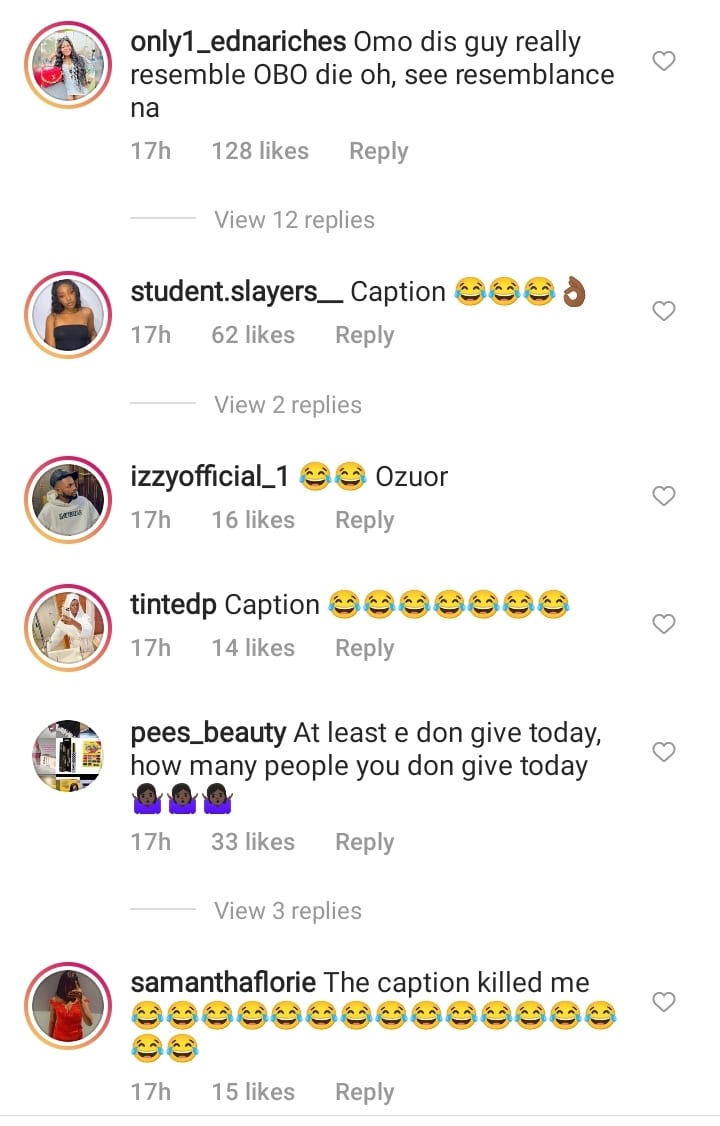The image size is (720, 1126).
Task: Like pees_beauty's comment with heart icon
Action: click(x=664, y=752)
